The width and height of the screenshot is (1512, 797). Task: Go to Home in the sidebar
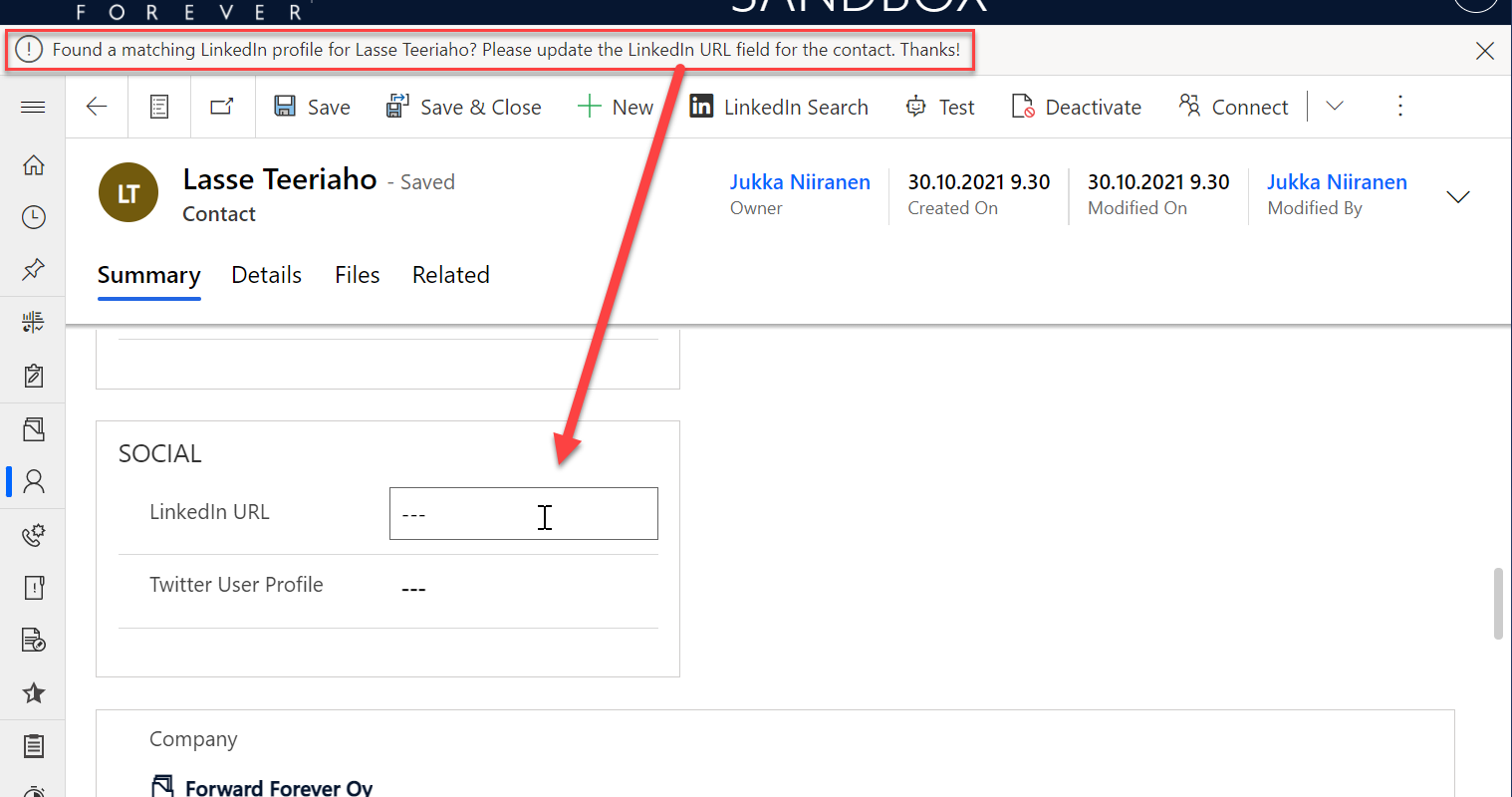point(34,164)
